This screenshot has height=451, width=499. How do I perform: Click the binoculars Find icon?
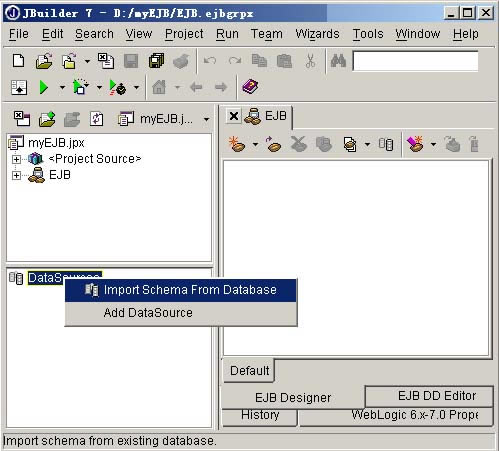click(x=338, y=61)
